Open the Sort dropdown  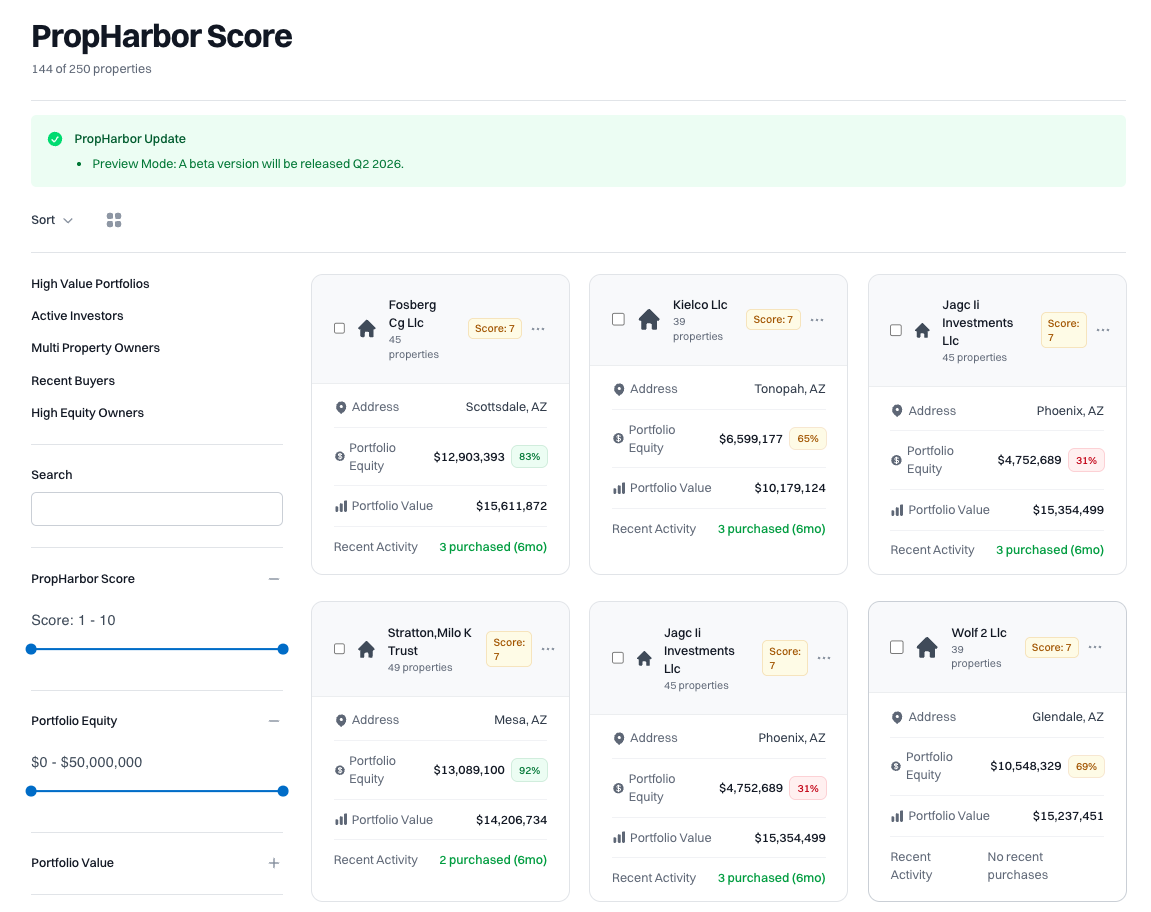pyautogui.click(x=52, y=220)
